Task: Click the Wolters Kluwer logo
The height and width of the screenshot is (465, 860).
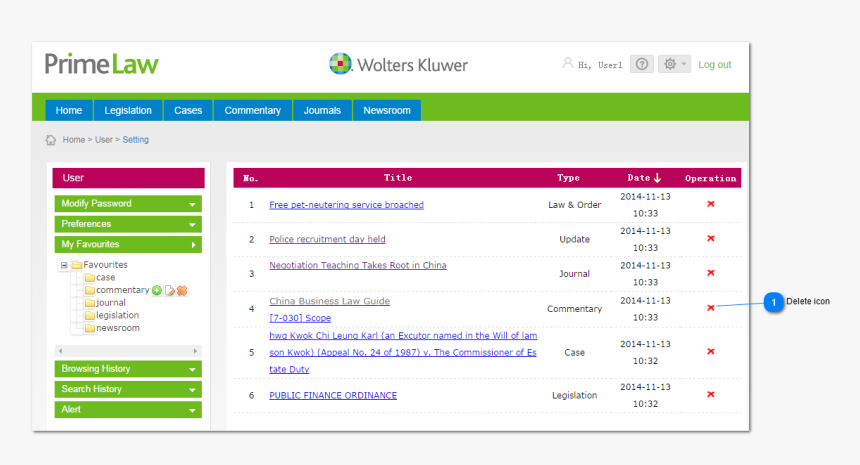Action: coord(398,65)
